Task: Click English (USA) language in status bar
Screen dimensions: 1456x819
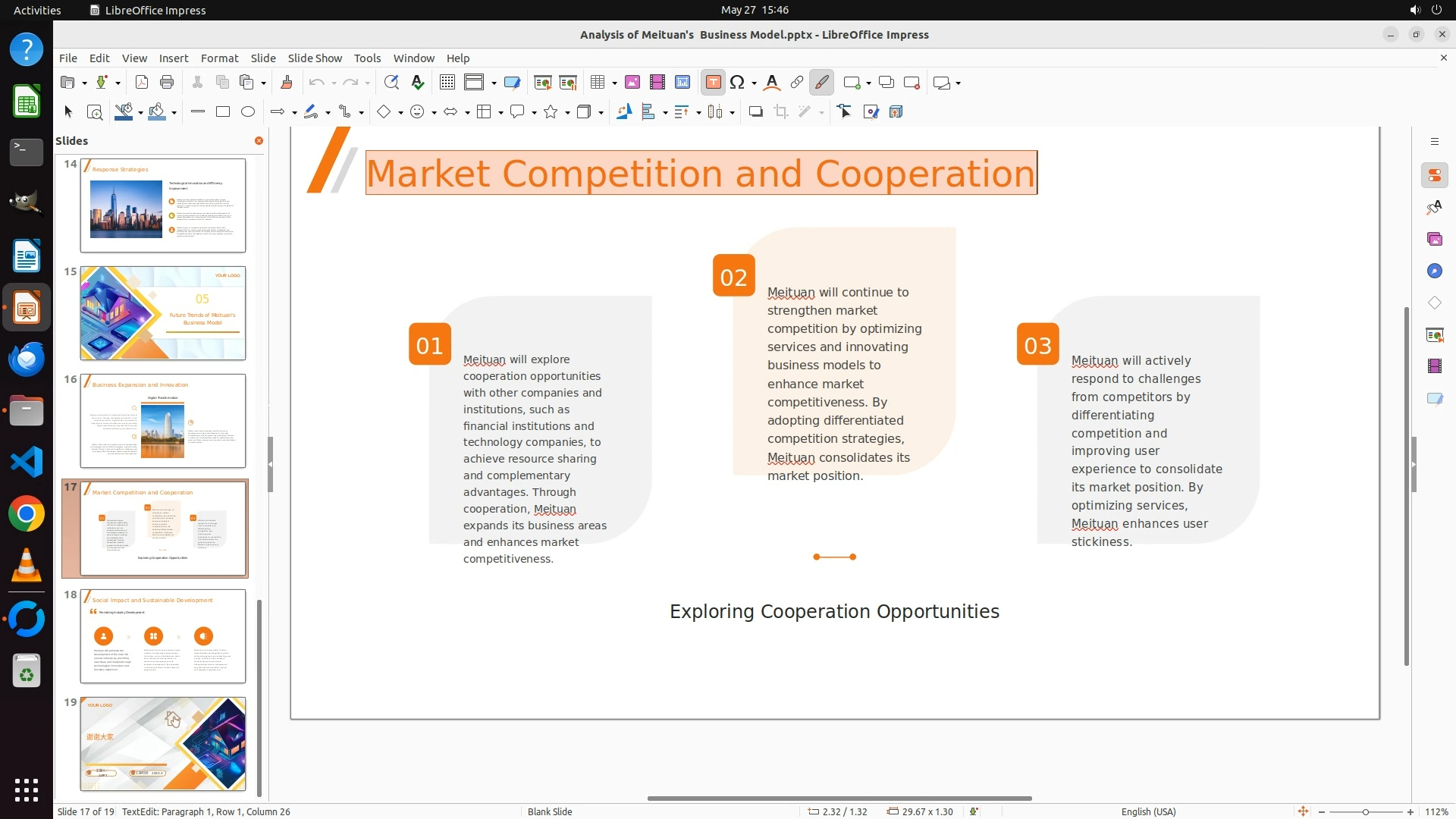Action: tap(1148, 811)
